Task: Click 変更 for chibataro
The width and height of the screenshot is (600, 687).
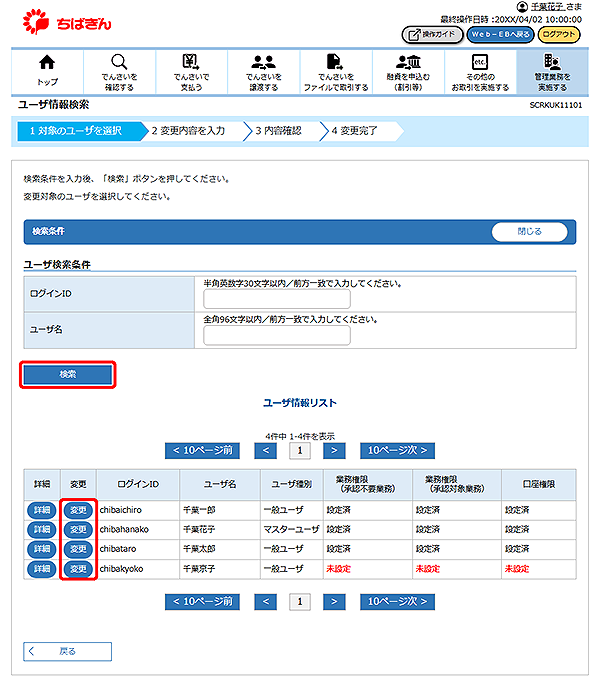Action: [78, 549]
